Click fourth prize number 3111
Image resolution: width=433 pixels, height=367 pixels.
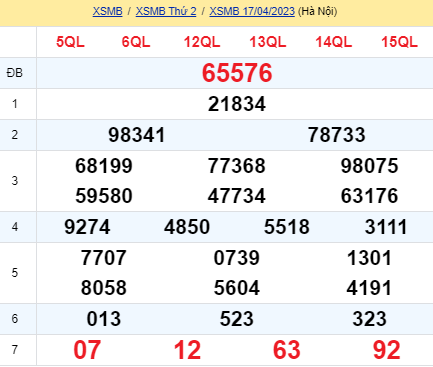386,227
